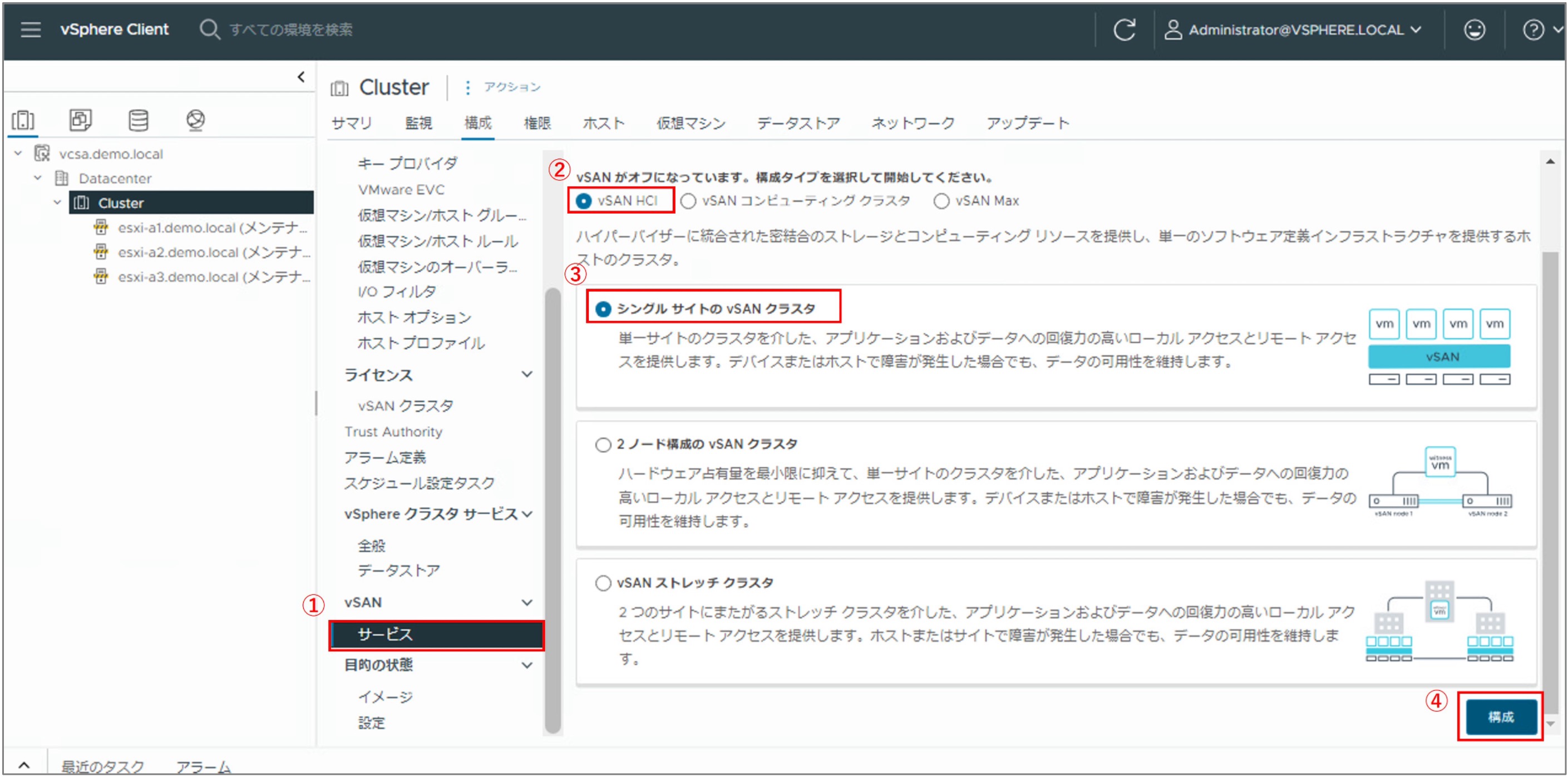
Task: Open the キー プロバイダ settings item
Action: click(x=407, y=163)
